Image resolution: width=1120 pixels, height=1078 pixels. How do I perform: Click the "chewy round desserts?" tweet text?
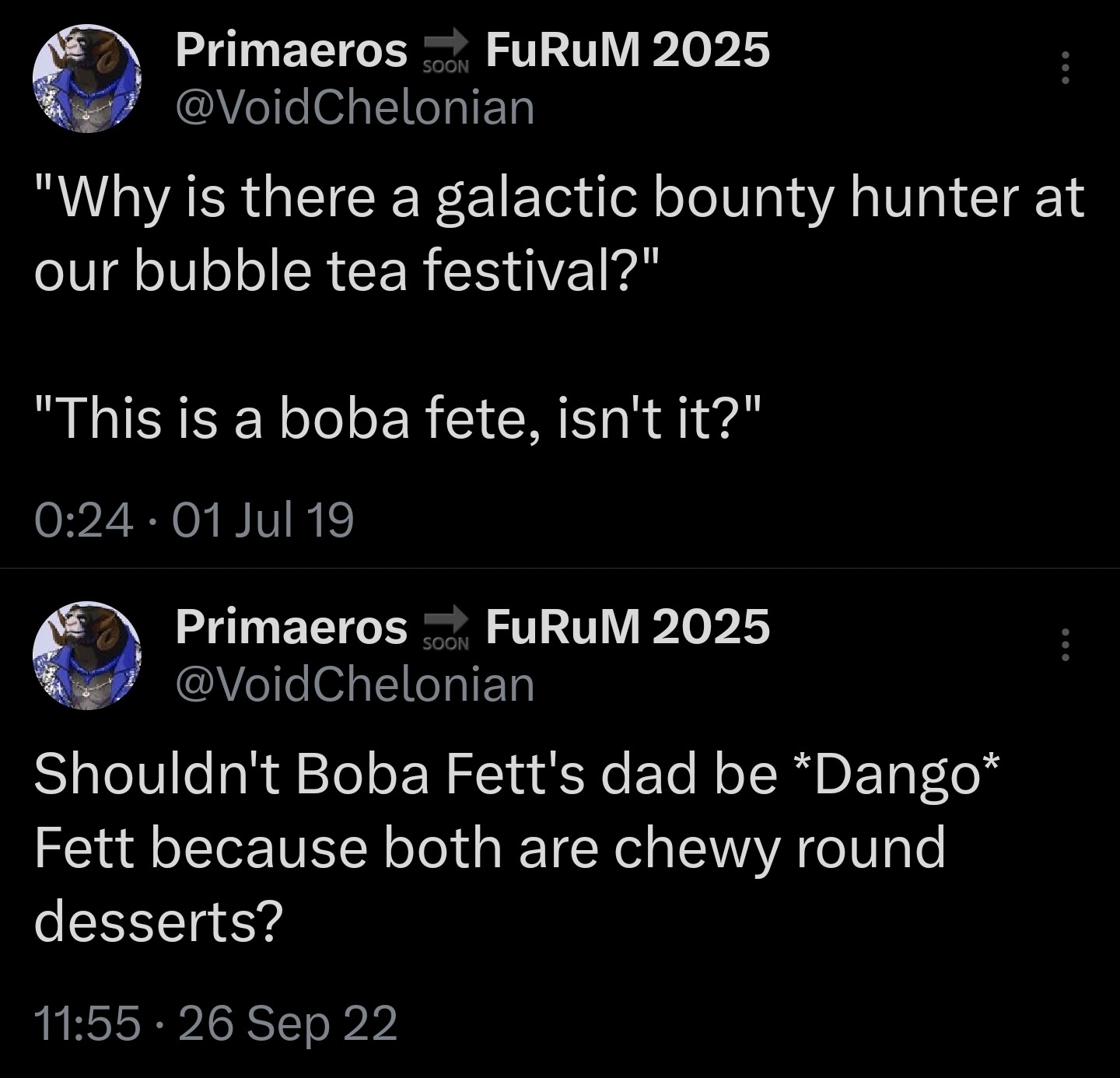click(490, 848)
